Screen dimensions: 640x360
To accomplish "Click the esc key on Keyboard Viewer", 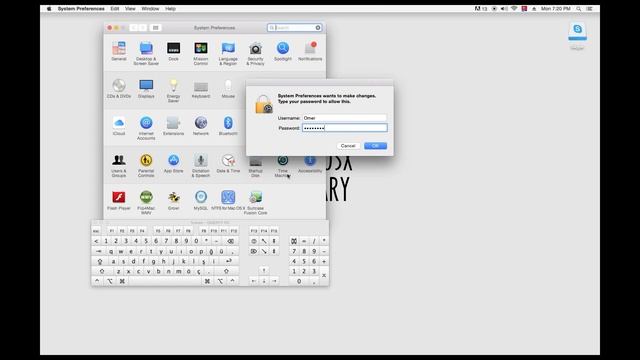I will [x=96, y=231].
